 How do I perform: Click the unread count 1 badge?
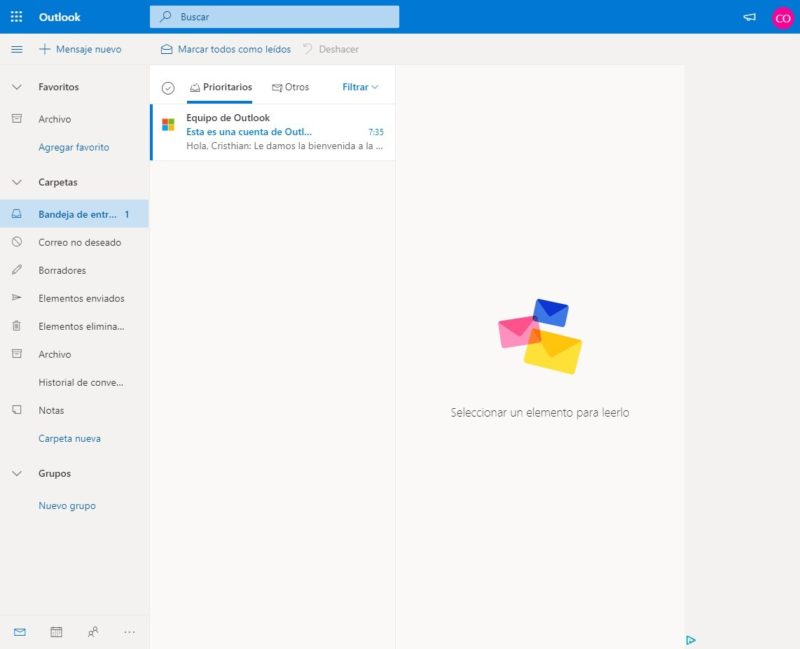pyautogui.click(x=127, y=214)
